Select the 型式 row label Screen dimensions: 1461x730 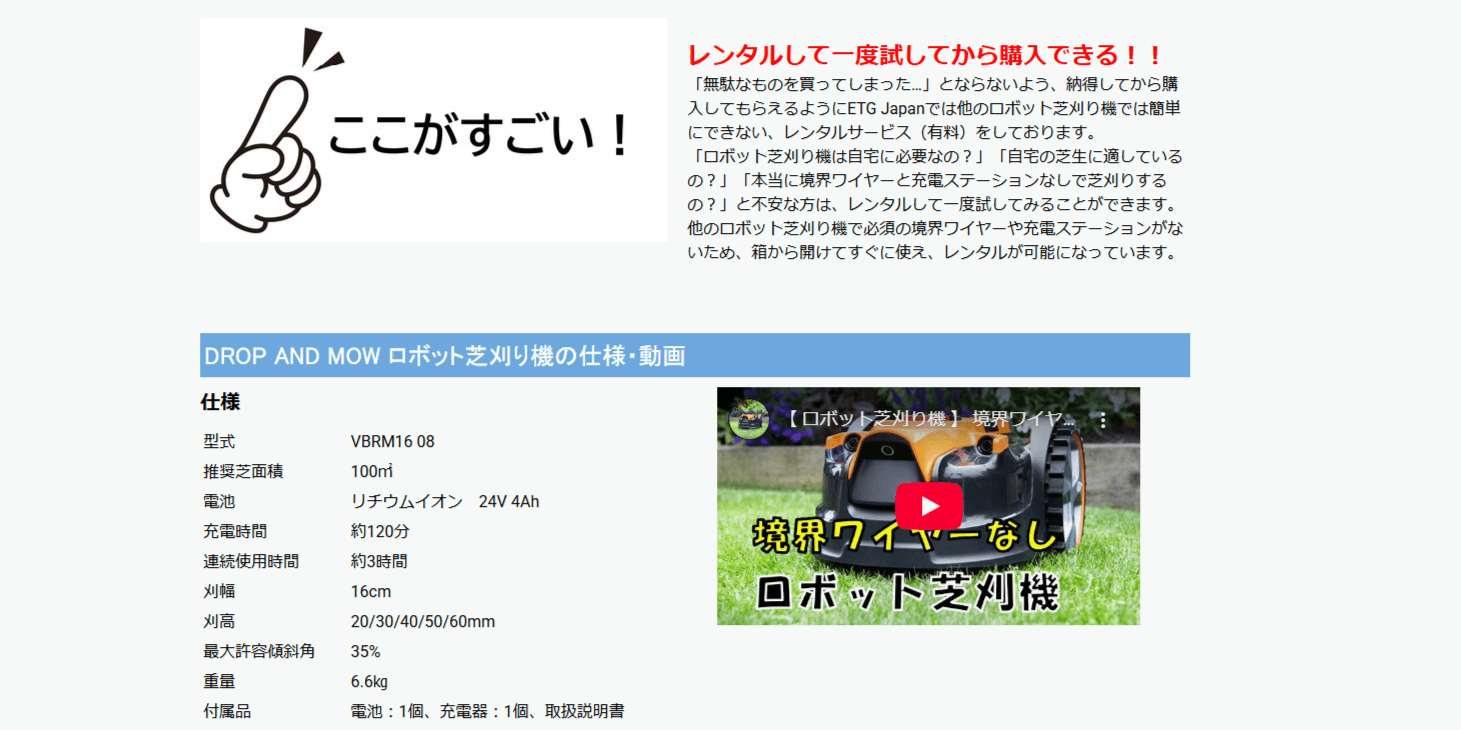pos(219,441)
